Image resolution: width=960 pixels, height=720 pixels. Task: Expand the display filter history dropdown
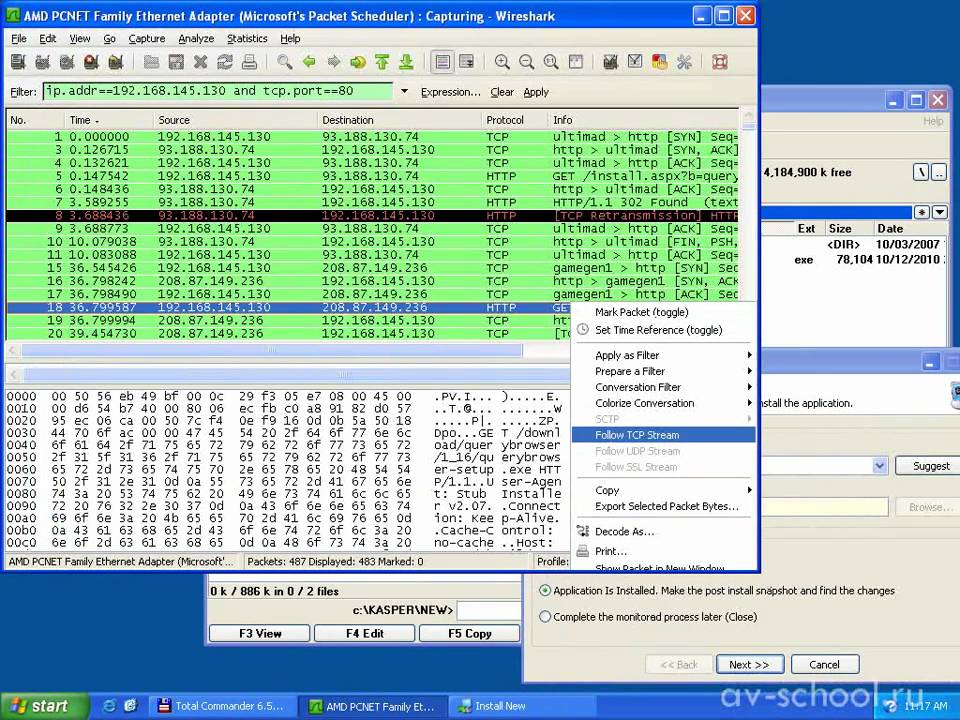click(404, 92)
